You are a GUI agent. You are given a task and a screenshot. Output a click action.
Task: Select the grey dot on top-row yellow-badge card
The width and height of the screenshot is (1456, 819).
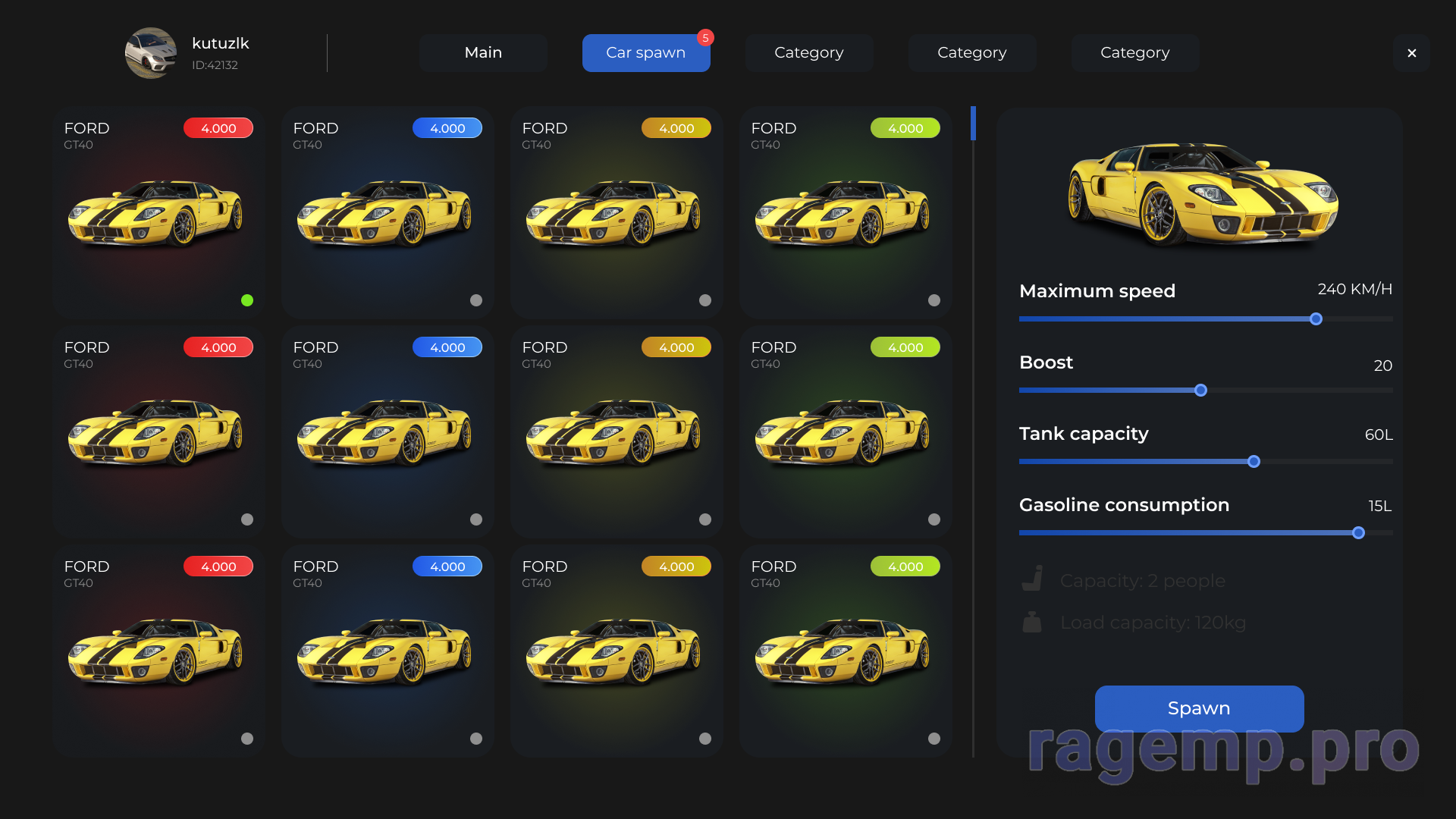click(705, 300)
